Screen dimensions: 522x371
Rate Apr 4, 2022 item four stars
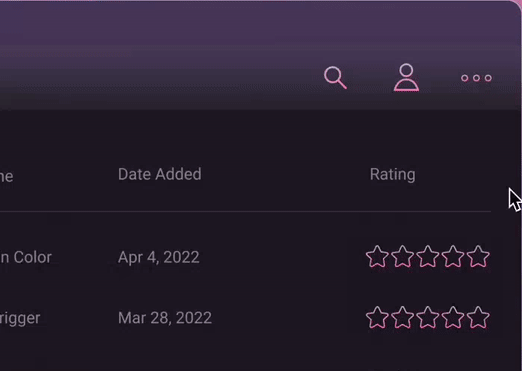(x=453, y=257)
